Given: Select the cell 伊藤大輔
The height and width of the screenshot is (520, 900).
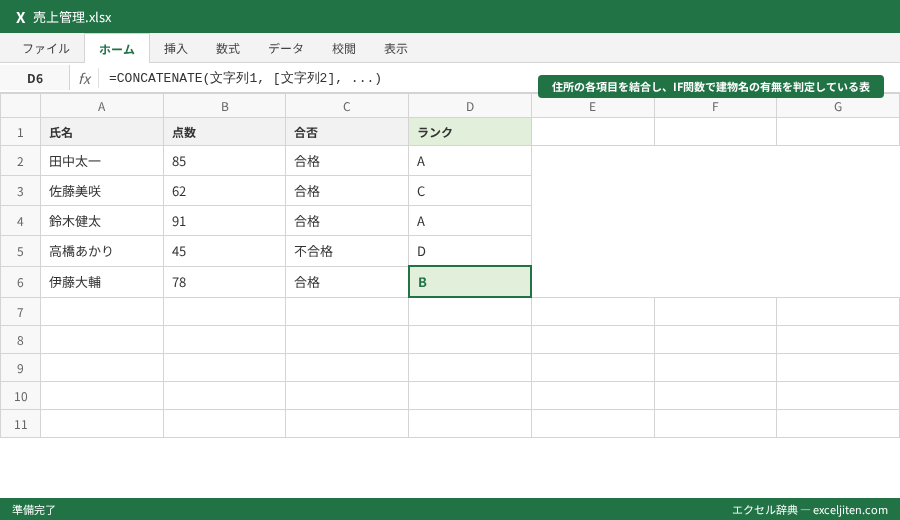Looking at the screenshot, I should coord(102,282).
